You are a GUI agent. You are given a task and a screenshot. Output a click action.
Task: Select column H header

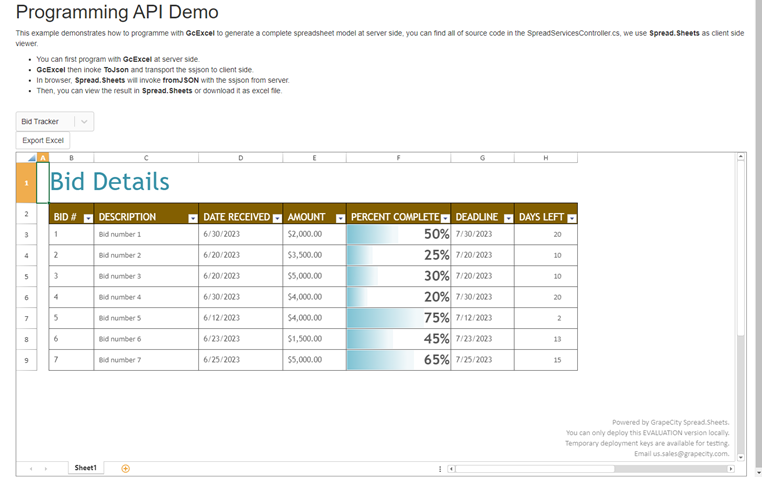[x=546, y=158]
